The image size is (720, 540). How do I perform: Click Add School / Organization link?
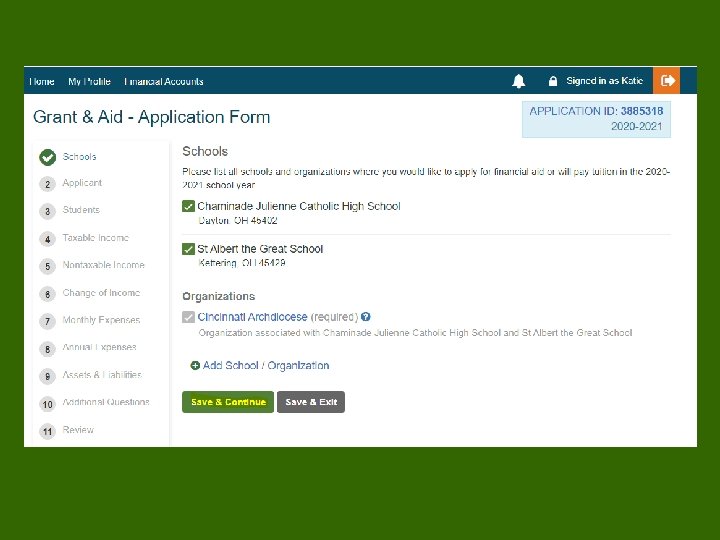(266, 366)
